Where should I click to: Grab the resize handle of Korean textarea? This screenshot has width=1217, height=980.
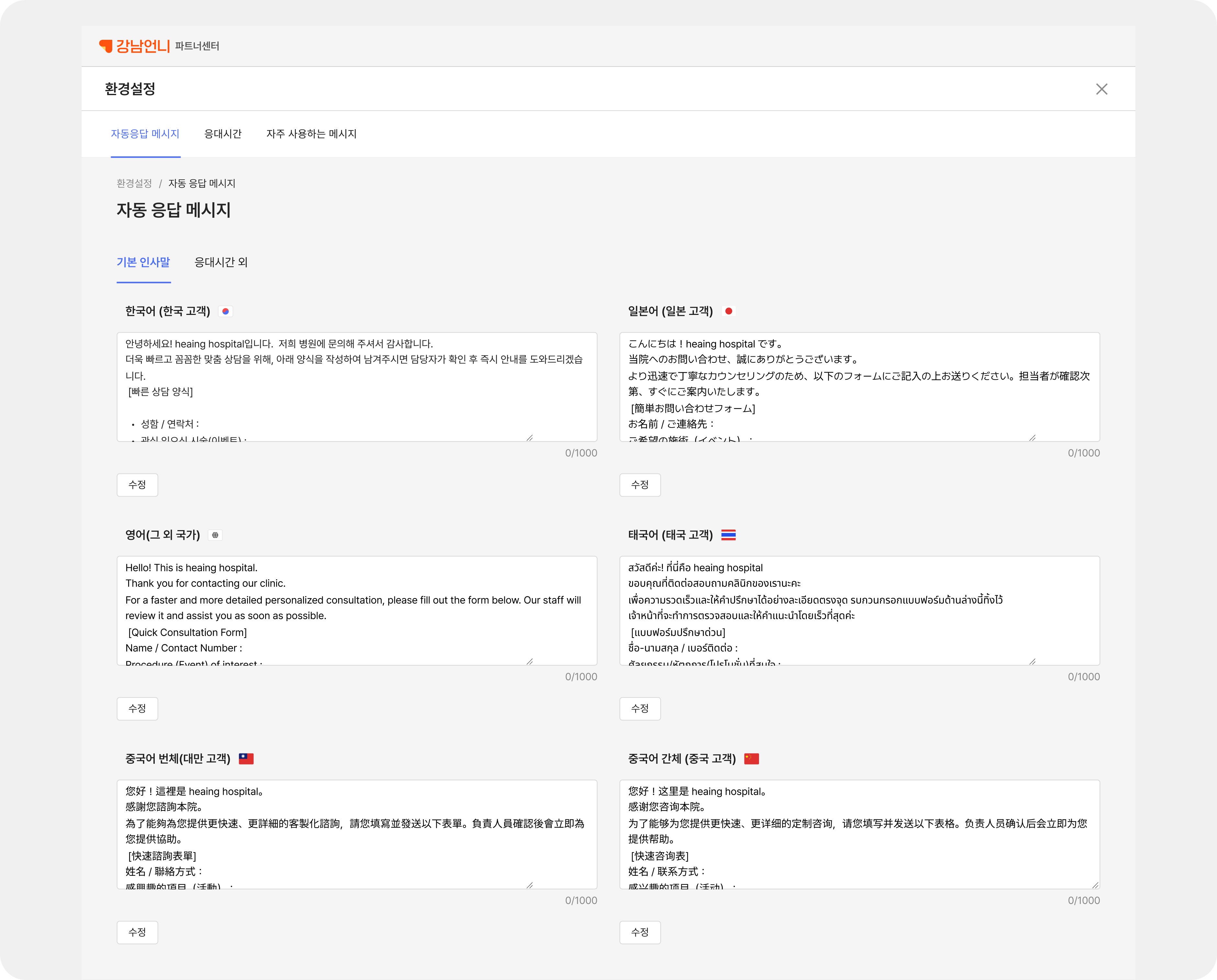(530, 438)
